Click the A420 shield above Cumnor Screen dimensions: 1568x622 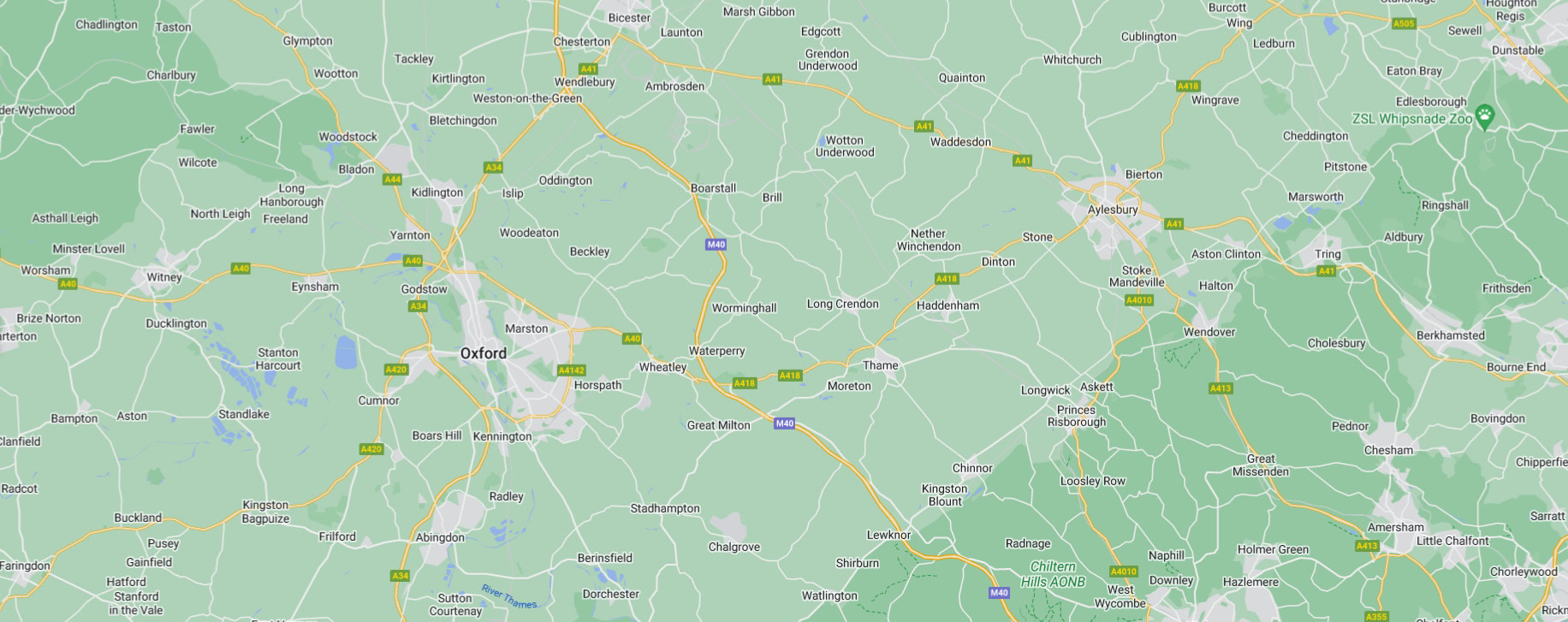tap(396, 370)
